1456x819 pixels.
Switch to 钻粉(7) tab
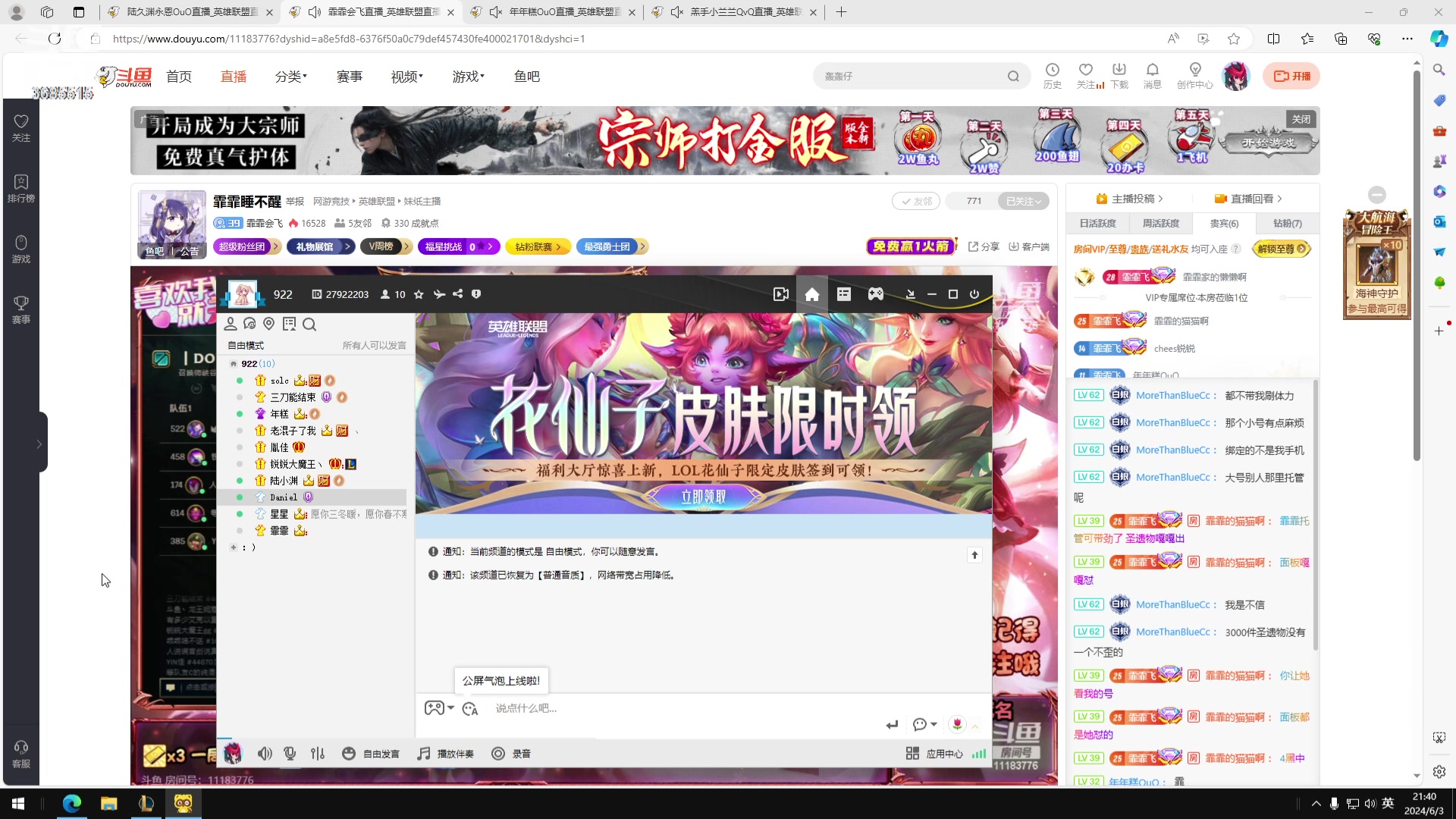1287,224
